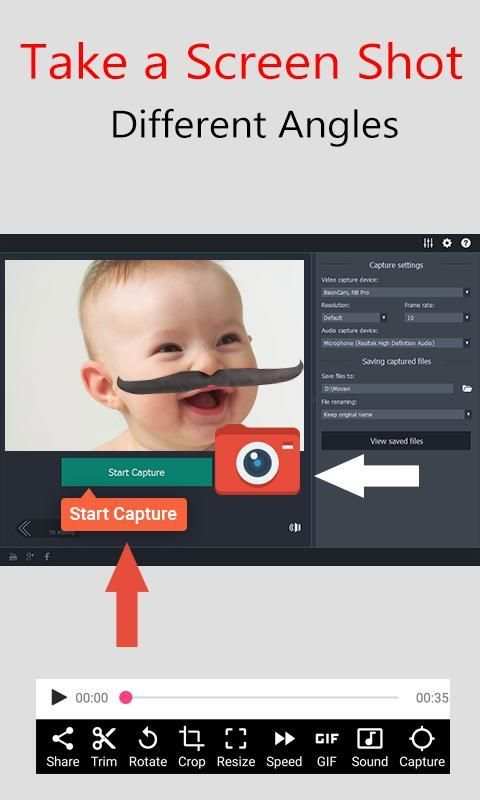Viewport: 480px width, 800px height.
Task: Select the Trim scissors tool
Action: [104, 747]
